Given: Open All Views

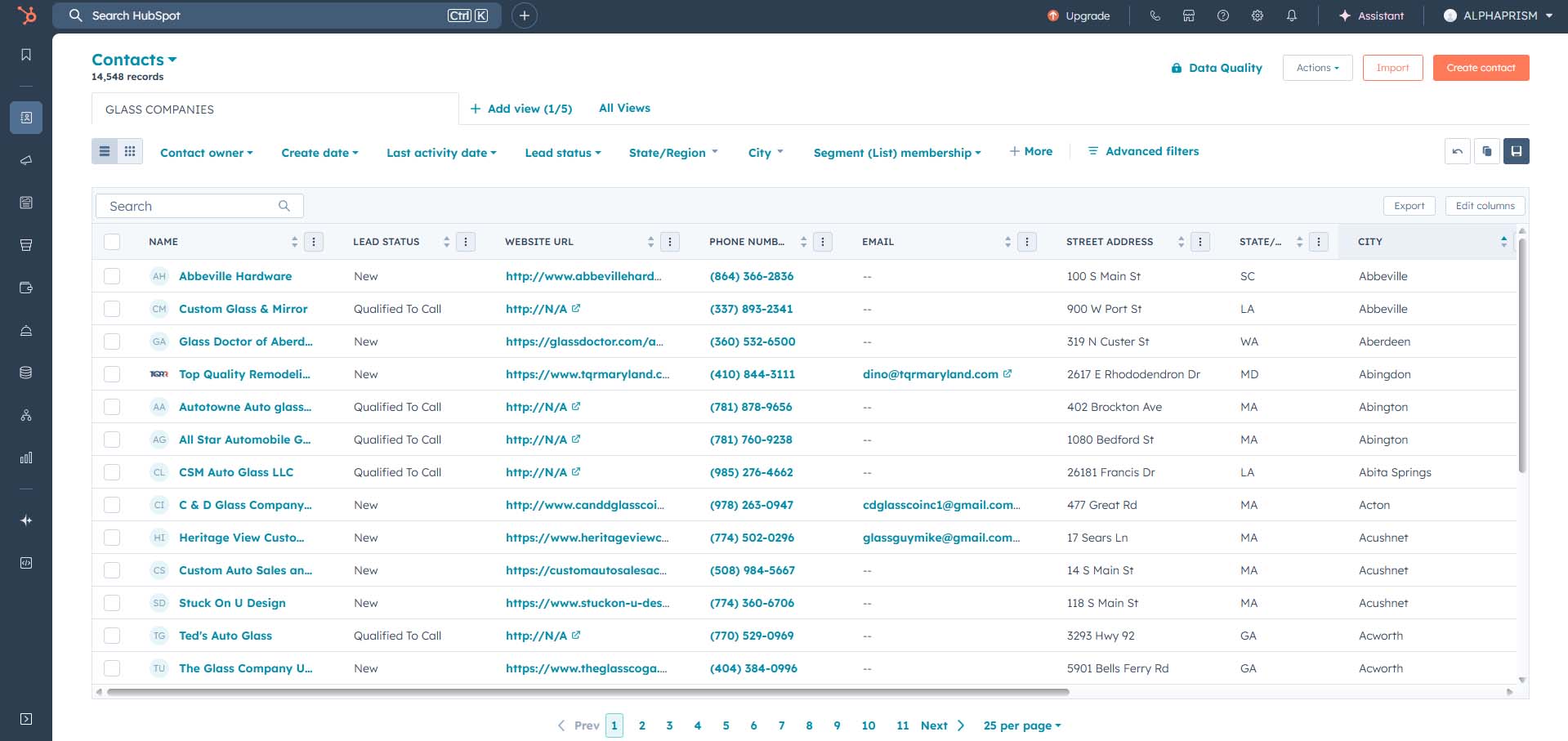Looking at the screenshot, I should [624, 108].
